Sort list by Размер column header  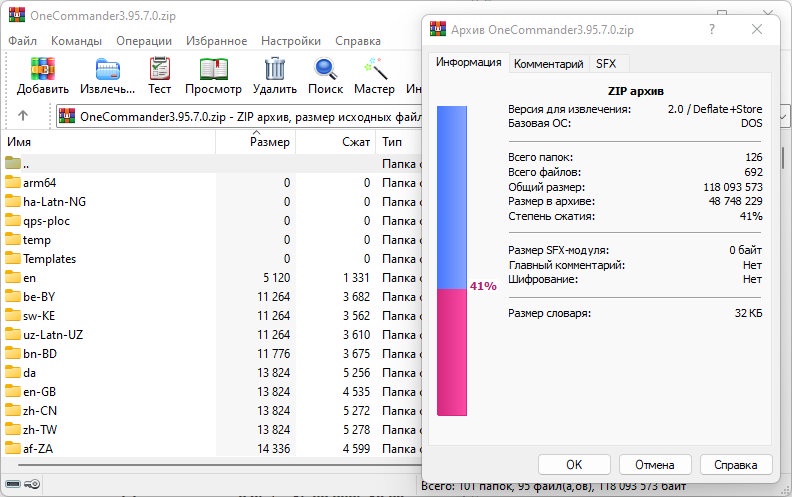(270, 142)
